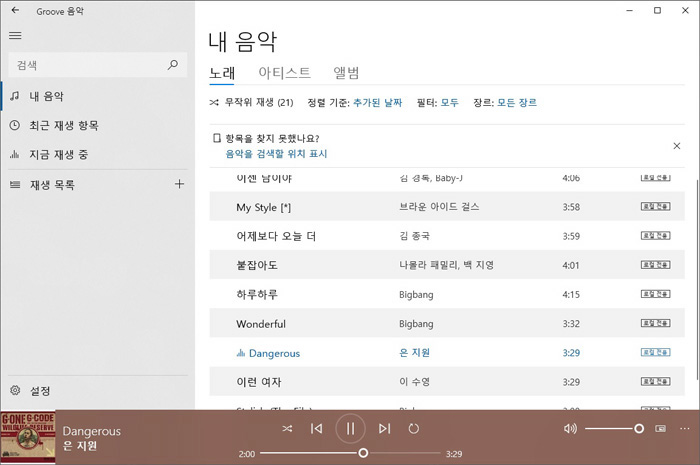Switch to 노래 tab

(222, 73)
